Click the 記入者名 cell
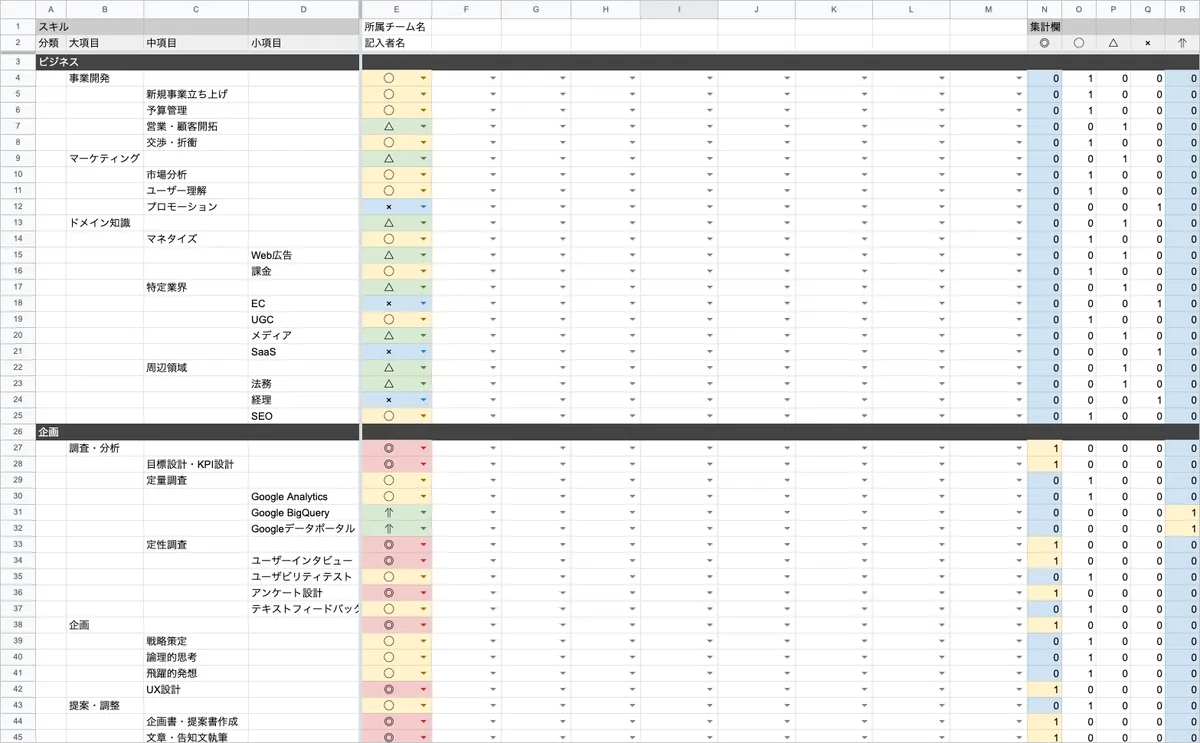 coord(396,43)
